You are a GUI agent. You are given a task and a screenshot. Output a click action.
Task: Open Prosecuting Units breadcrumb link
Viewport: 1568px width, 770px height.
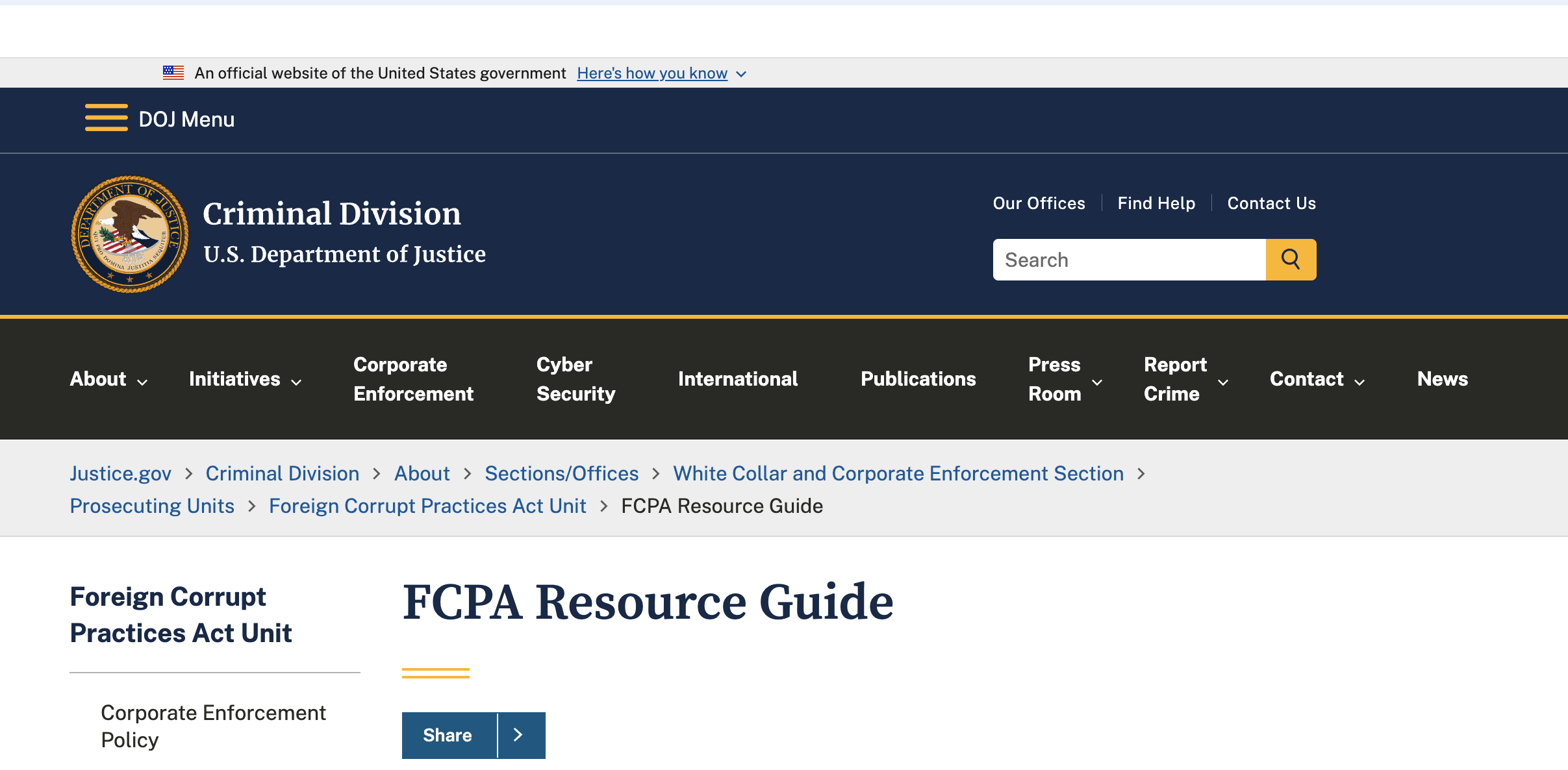pos(152,506)
